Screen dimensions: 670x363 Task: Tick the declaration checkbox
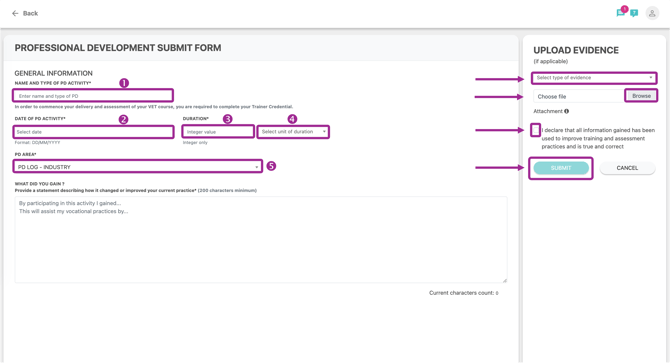[535, 130]
